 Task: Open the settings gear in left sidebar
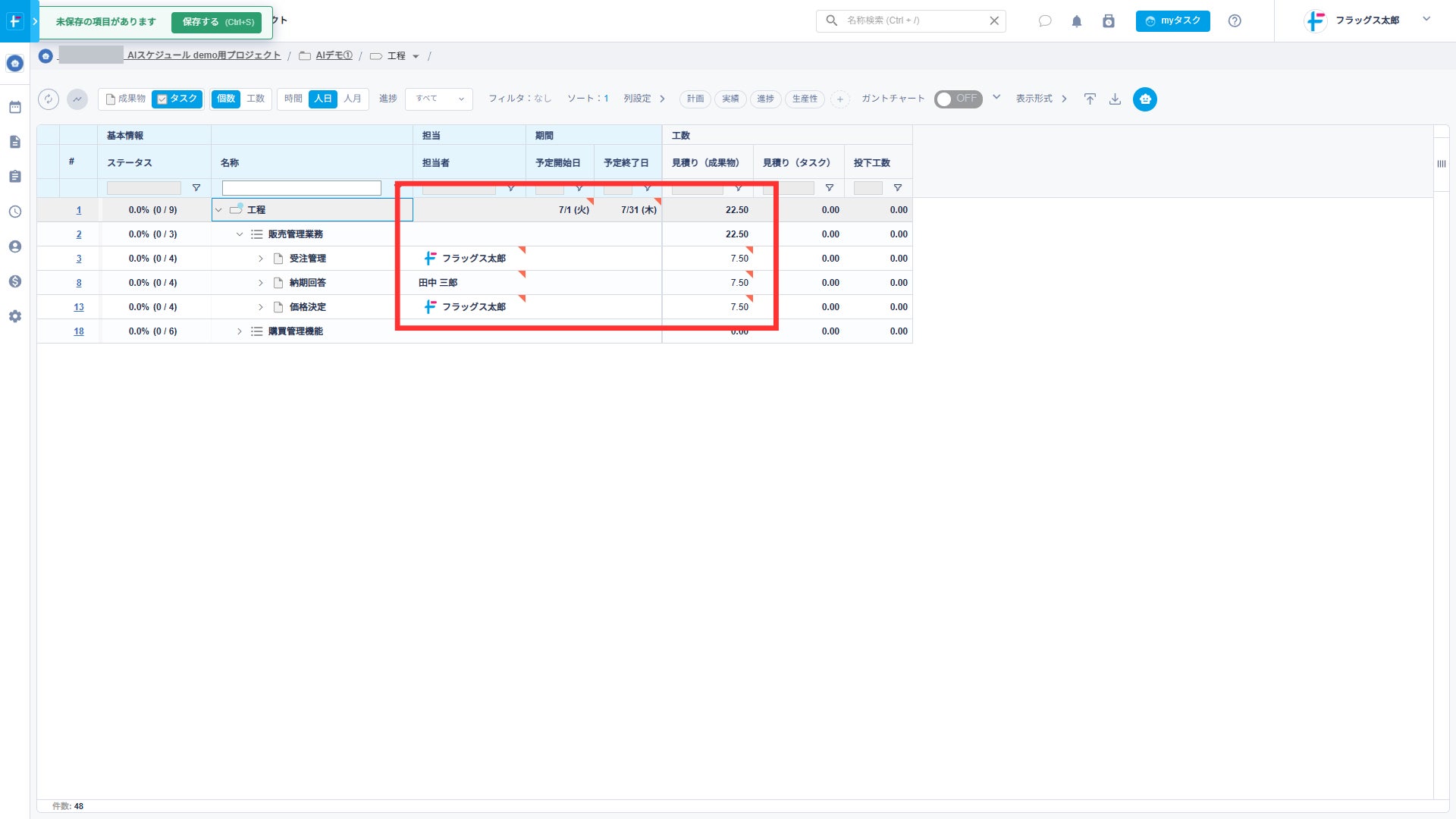coord(15,316)
